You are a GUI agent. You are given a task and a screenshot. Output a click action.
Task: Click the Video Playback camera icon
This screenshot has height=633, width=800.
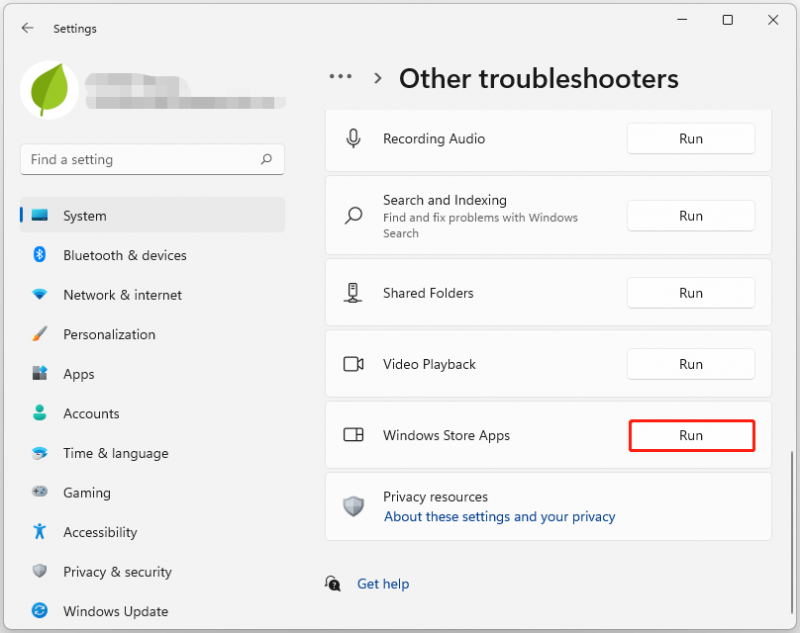tap(354, 364)
